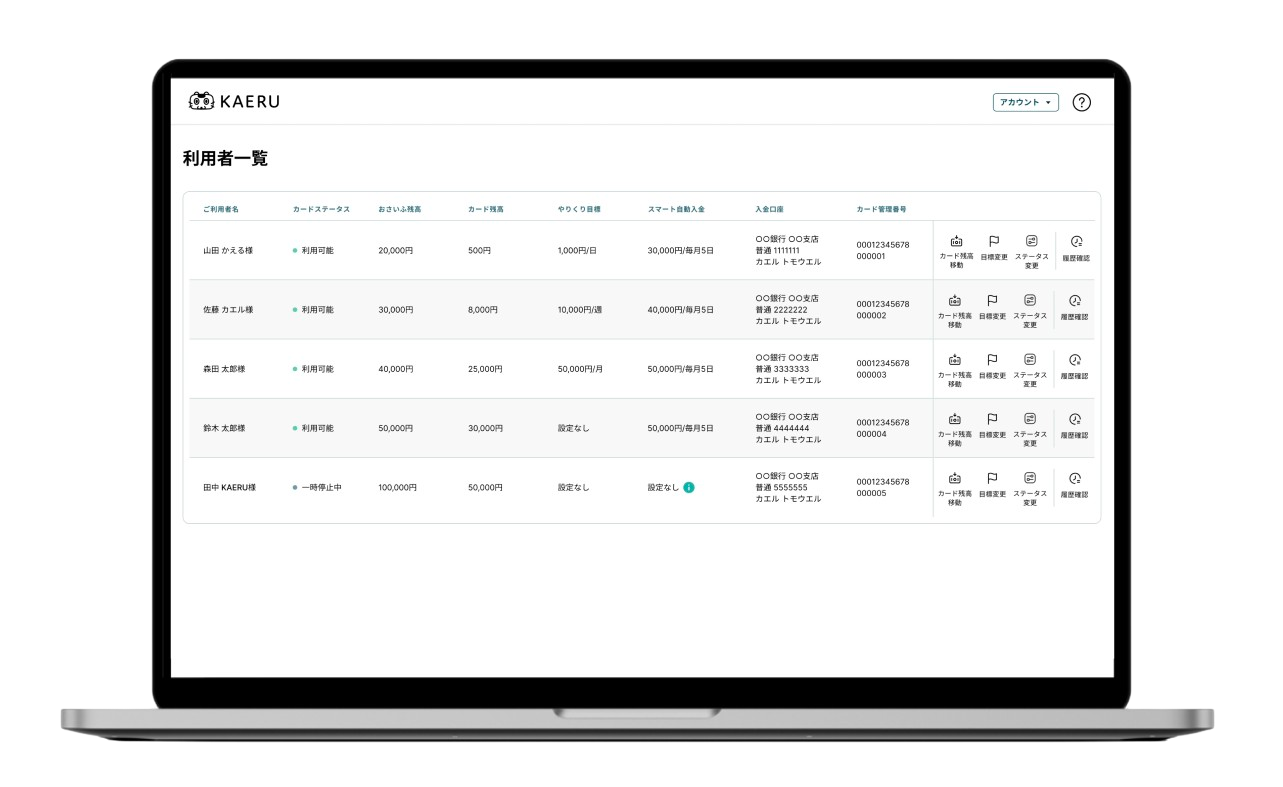Click the ご利用者名 column header
Screen dimensions: 1283x787
tap(221, 209)
